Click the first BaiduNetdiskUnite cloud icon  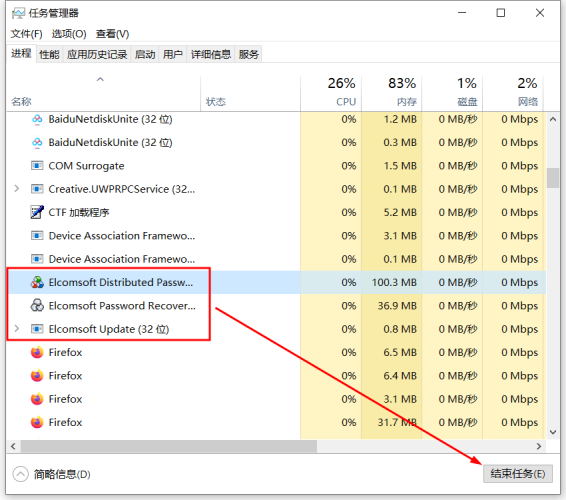click(37, 119)
